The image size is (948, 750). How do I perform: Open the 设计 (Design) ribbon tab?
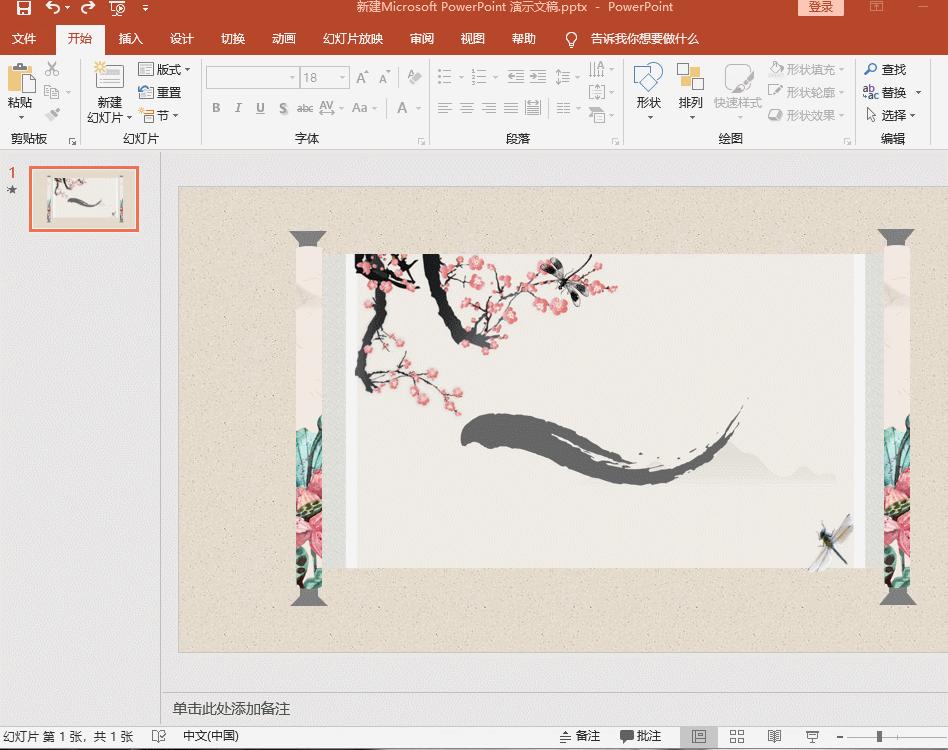[x=180, y=40]
